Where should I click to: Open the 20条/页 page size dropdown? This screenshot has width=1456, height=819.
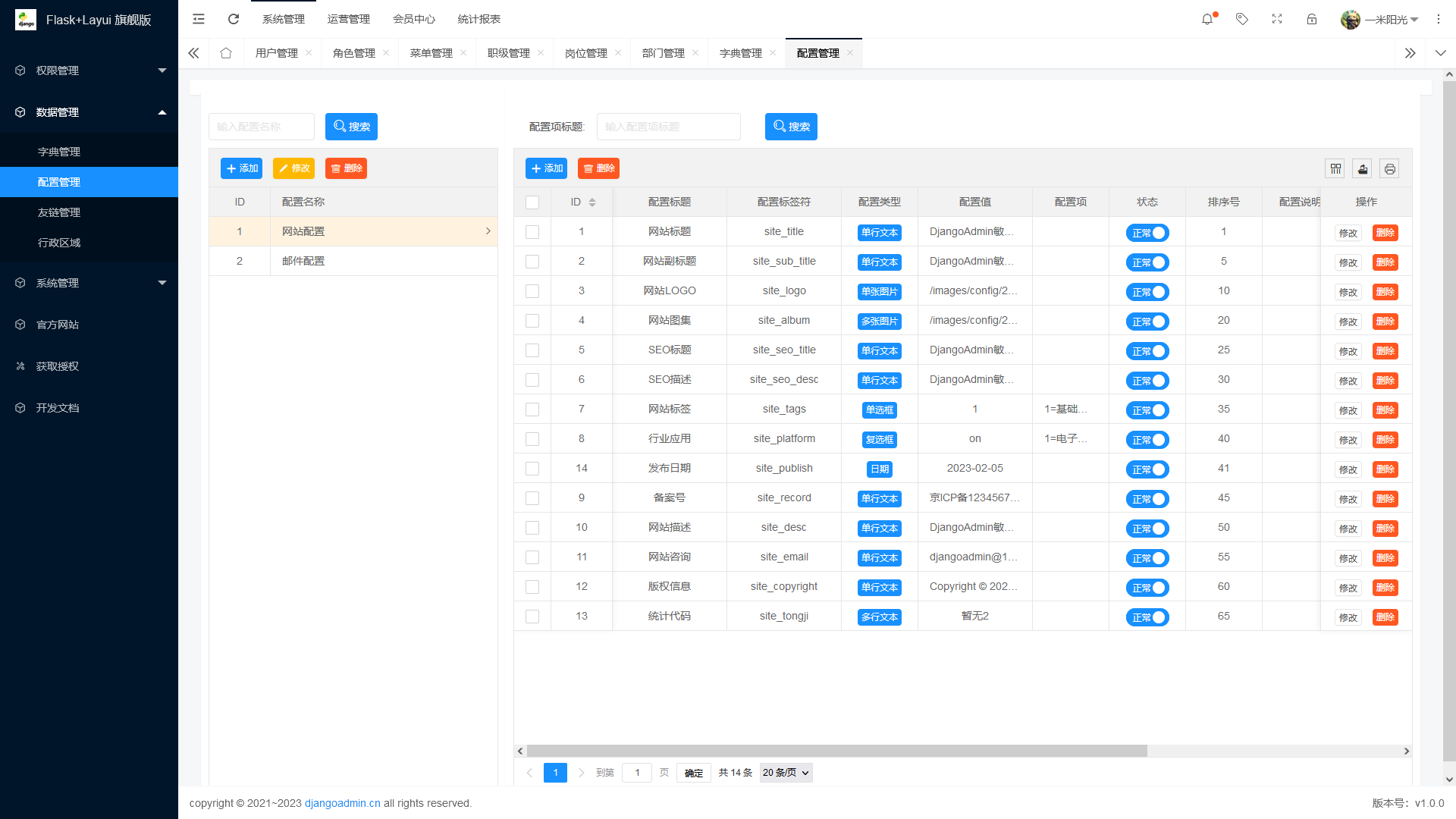tap(786, 772)
